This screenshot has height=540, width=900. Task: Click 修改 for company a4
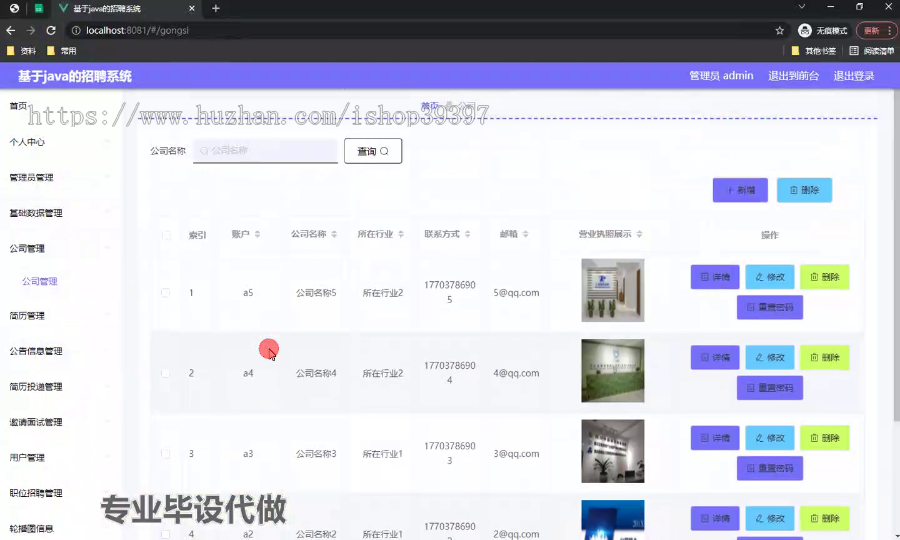(770, 358)
